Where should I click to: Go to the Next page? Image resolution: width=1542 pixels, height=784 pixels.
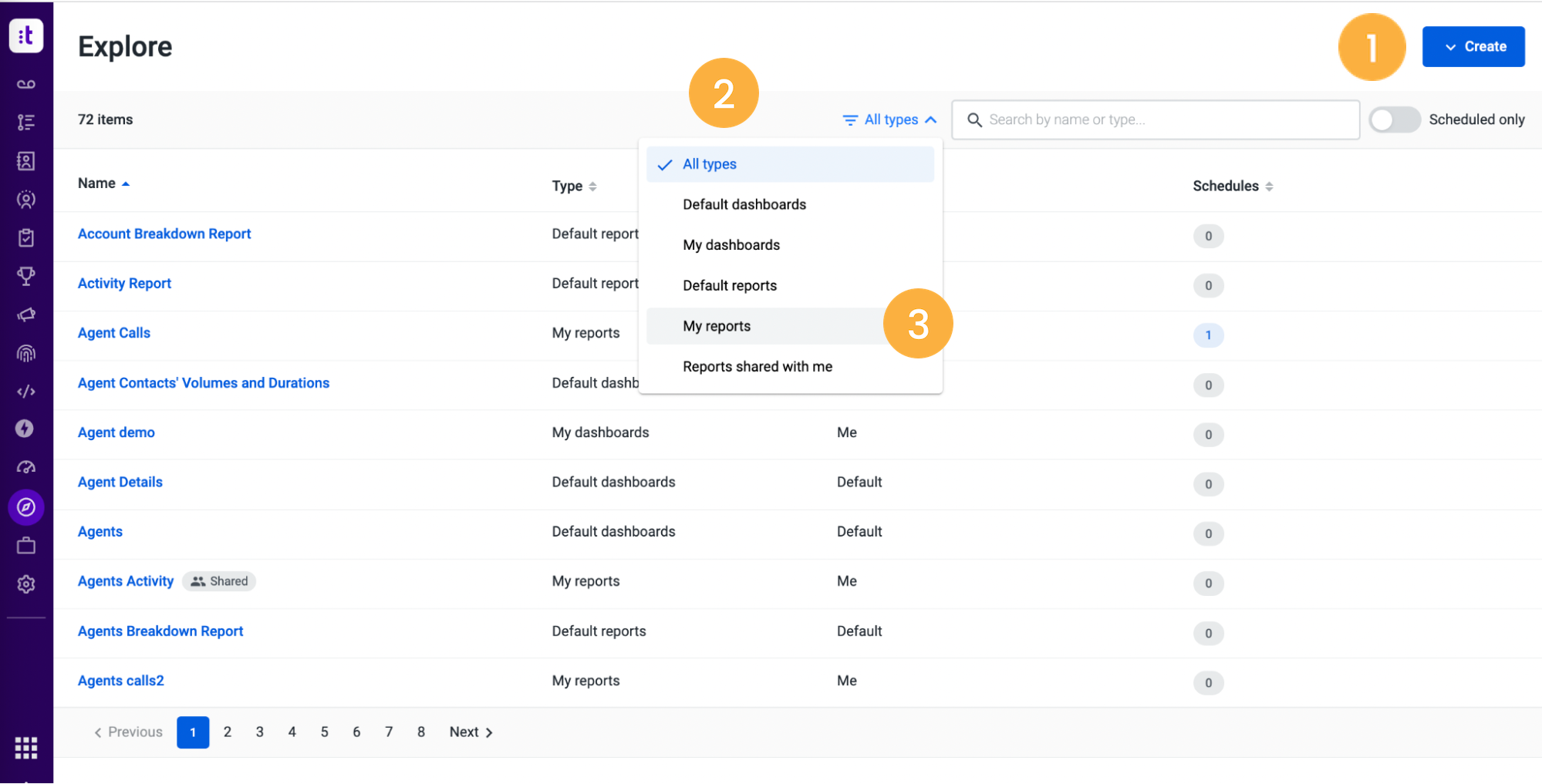pyautogui.click(x=471, y=732)
